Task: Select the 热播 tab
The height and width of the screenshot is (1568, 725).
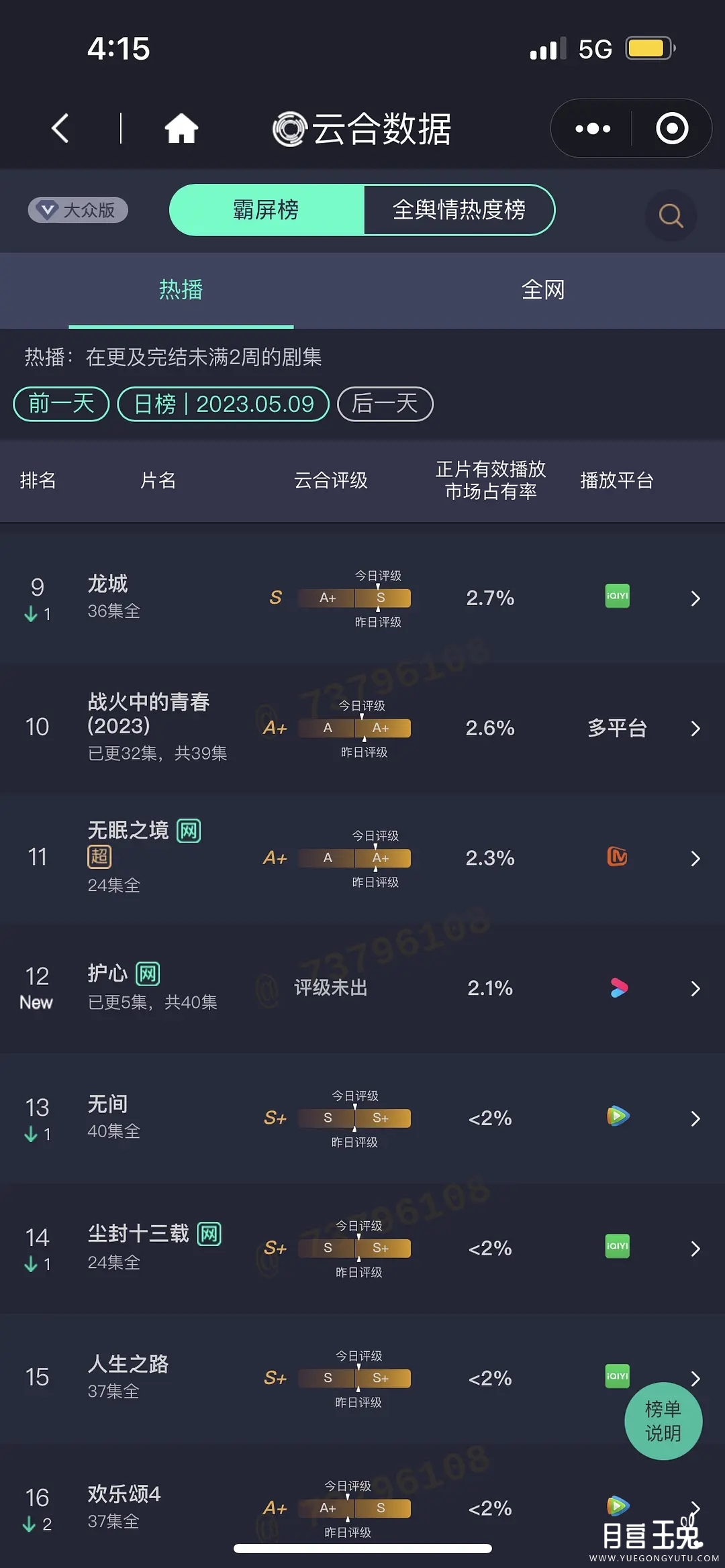Action: point(181,290)
